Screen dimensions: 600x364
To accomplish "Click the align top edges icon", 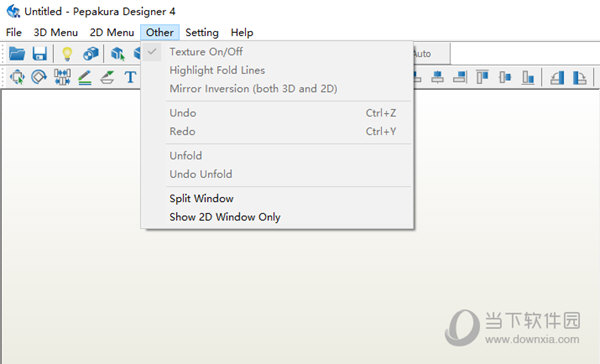I will click(483, 77).
